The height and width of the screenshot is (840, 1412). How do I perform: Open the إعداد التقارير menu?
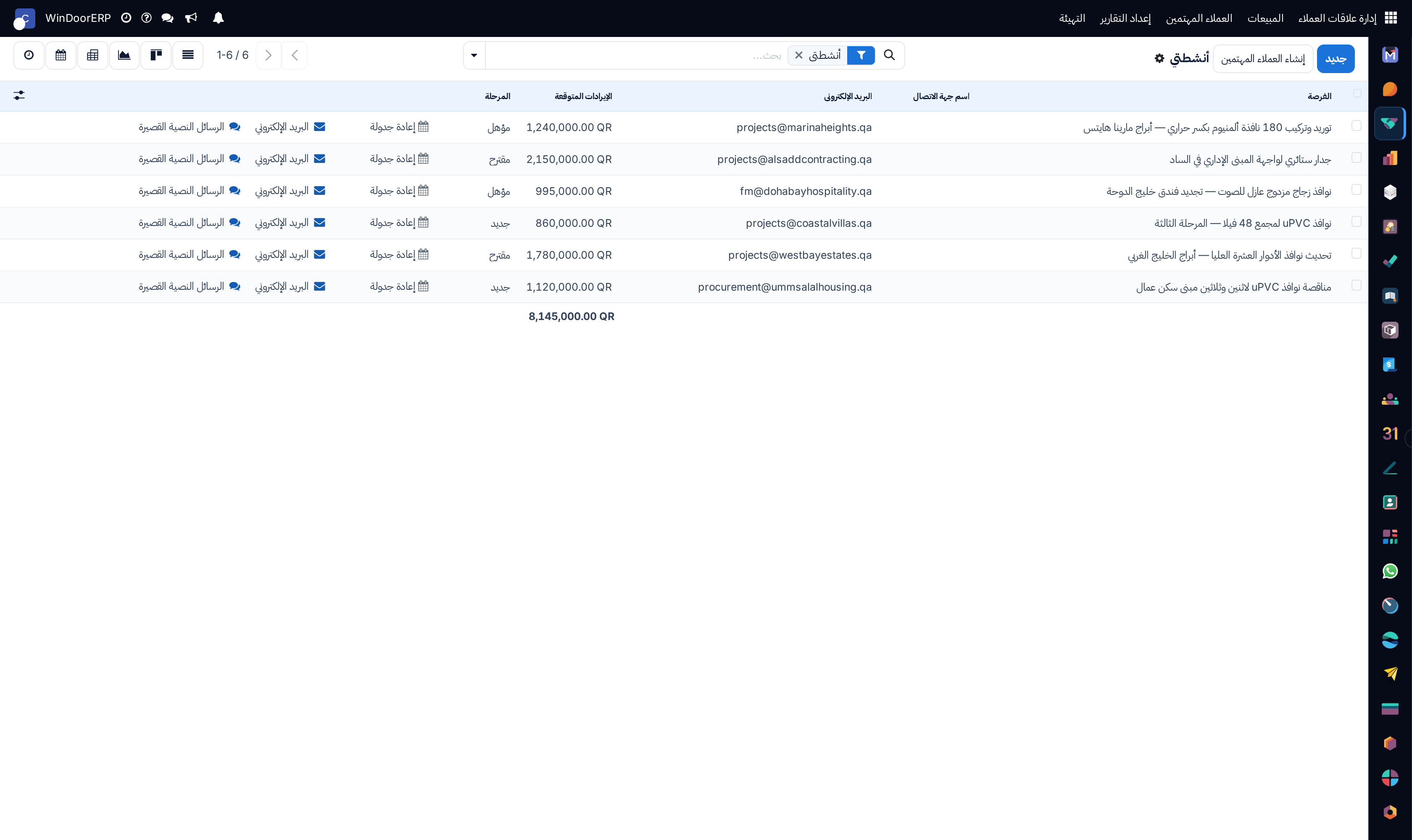click(x=1125, y=18)
